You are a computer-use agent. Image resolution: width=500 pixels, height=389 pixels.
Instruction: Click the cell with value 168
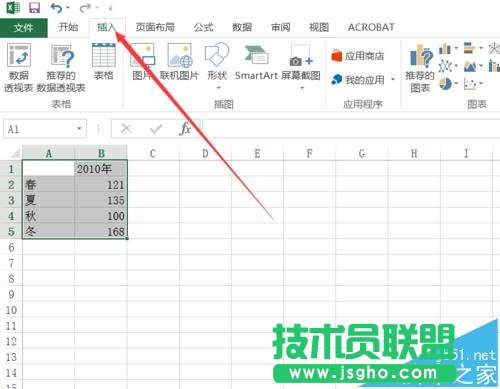click(101, 231)
